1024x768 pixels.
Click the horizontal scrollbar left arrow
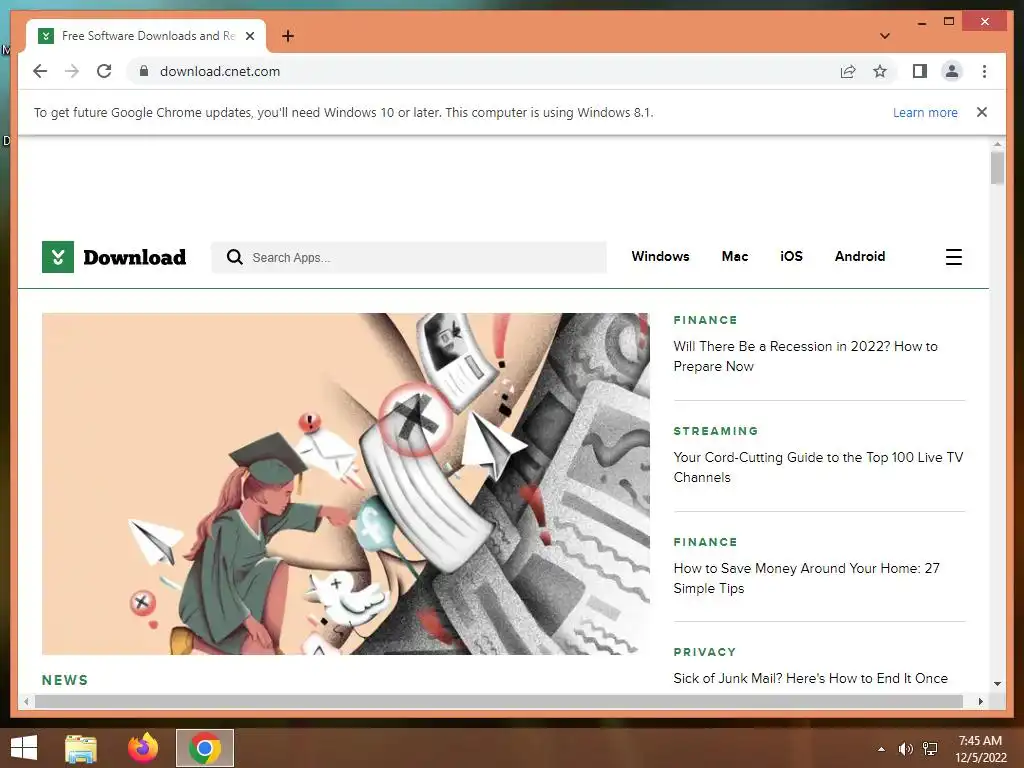tap(26, 701)
